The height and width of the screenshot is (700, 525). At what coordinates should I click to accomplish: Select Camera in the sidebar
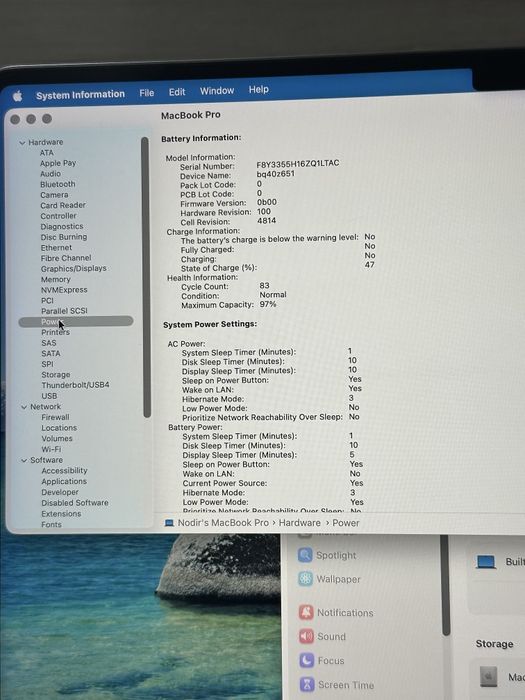[x=54, y=195]
